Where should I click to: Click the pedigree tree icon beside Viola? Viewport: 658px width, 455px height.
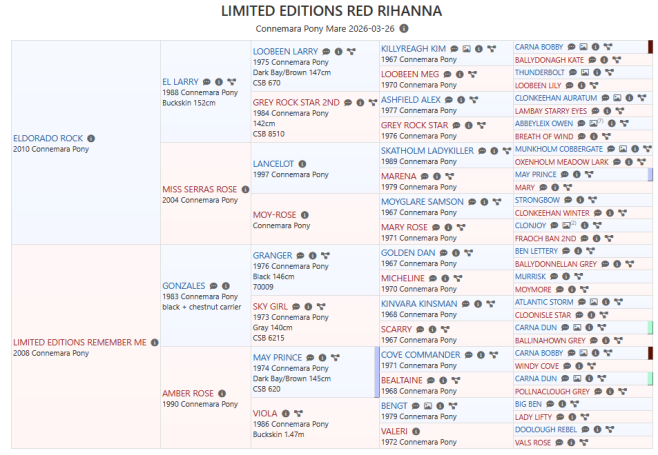(x=297, y=413)
